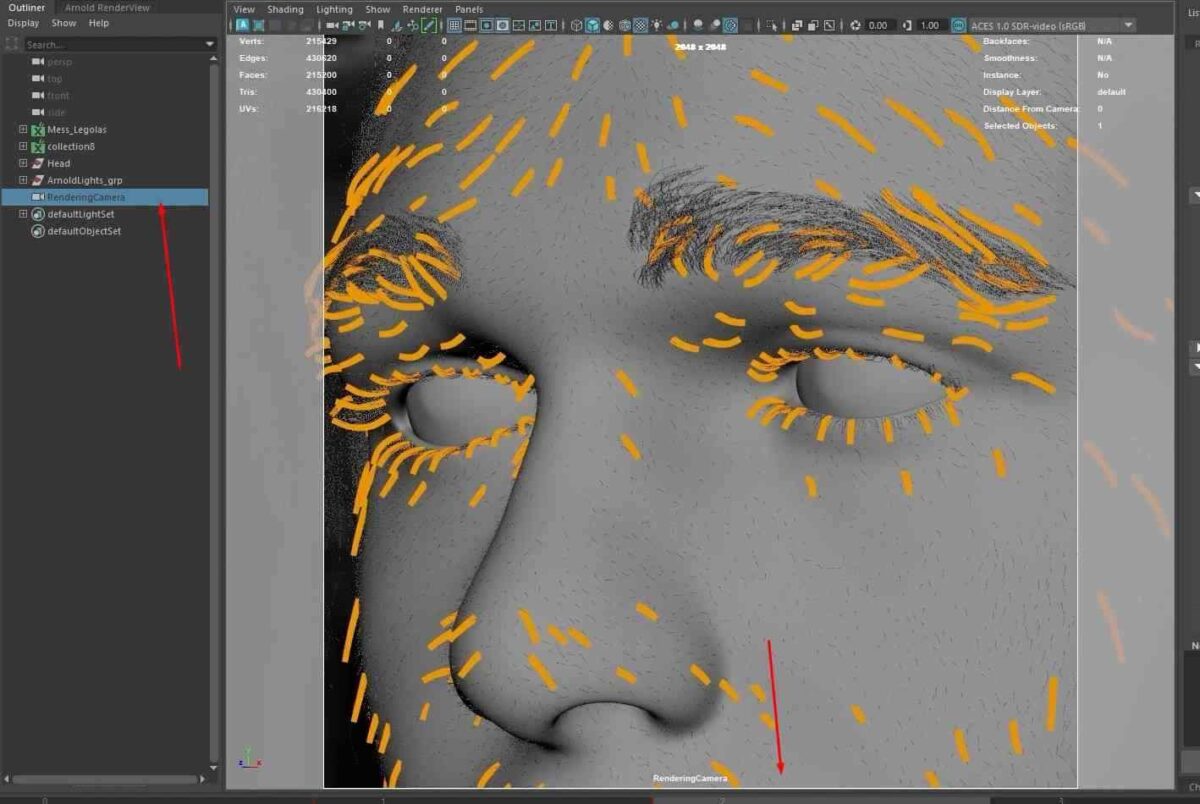
Task: Enable Wireframe on Shaded display
Action: (606, 25)
